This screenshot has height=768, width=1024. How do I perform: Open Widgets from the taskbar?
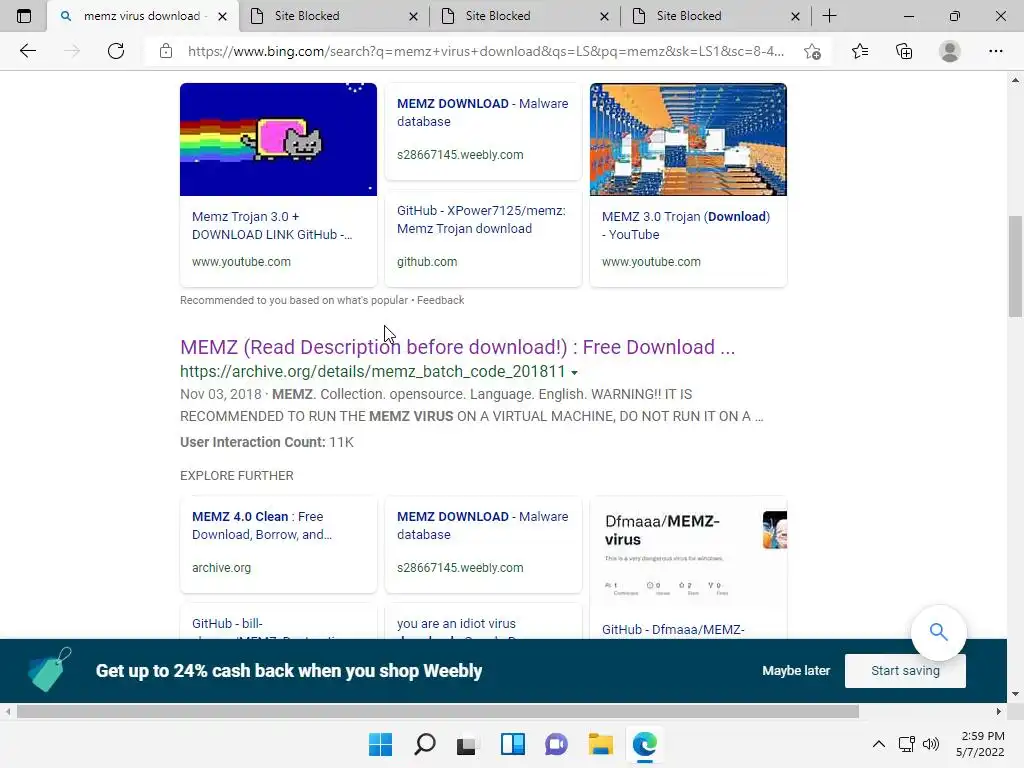tap(512, 744)
